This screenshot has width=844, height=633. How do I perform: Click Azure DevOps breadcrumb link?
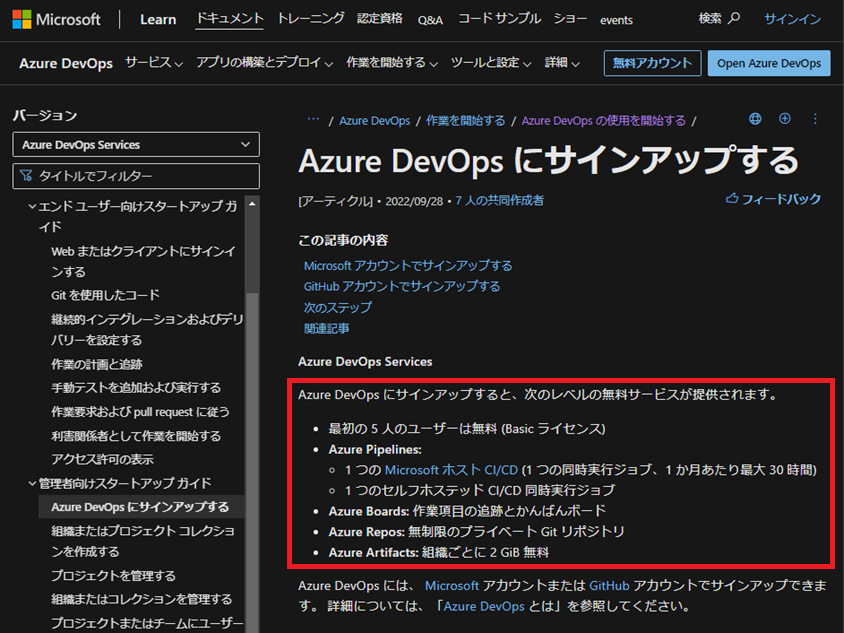[375, 121]
